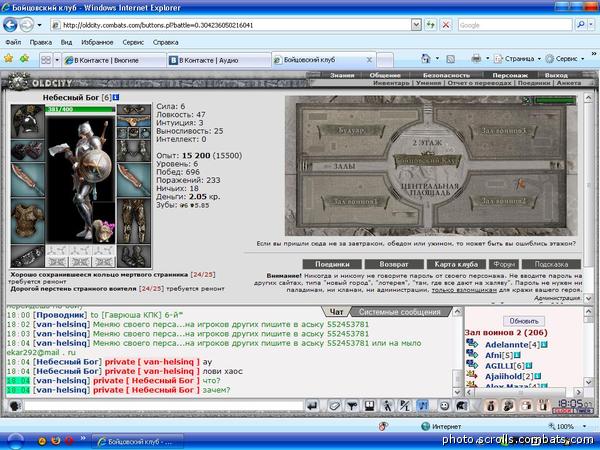Open the leggings equipment slot

[134, 221]
